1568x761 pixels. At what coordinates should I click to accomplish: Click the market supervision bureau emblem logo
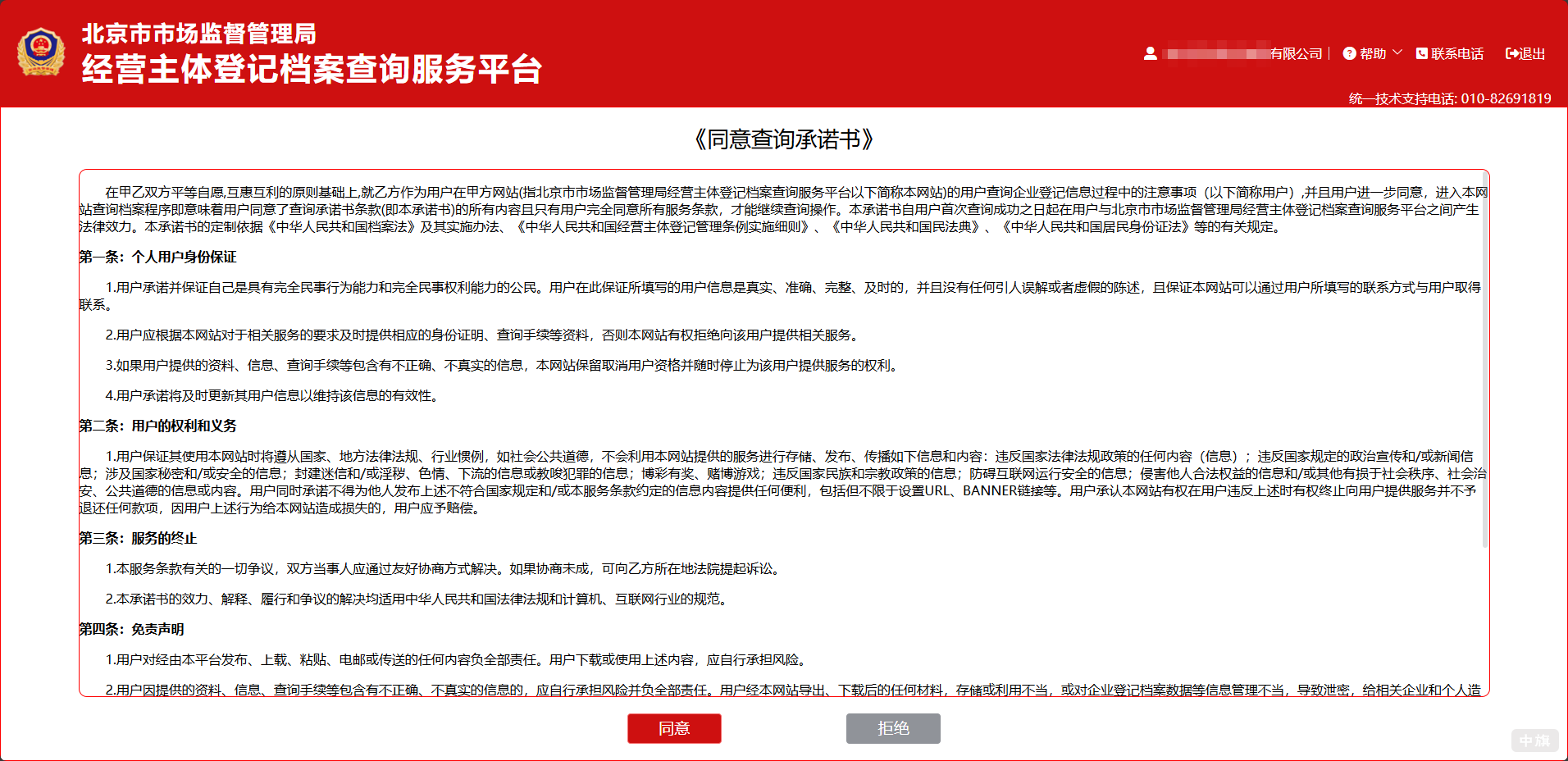[x=39, y=51]
